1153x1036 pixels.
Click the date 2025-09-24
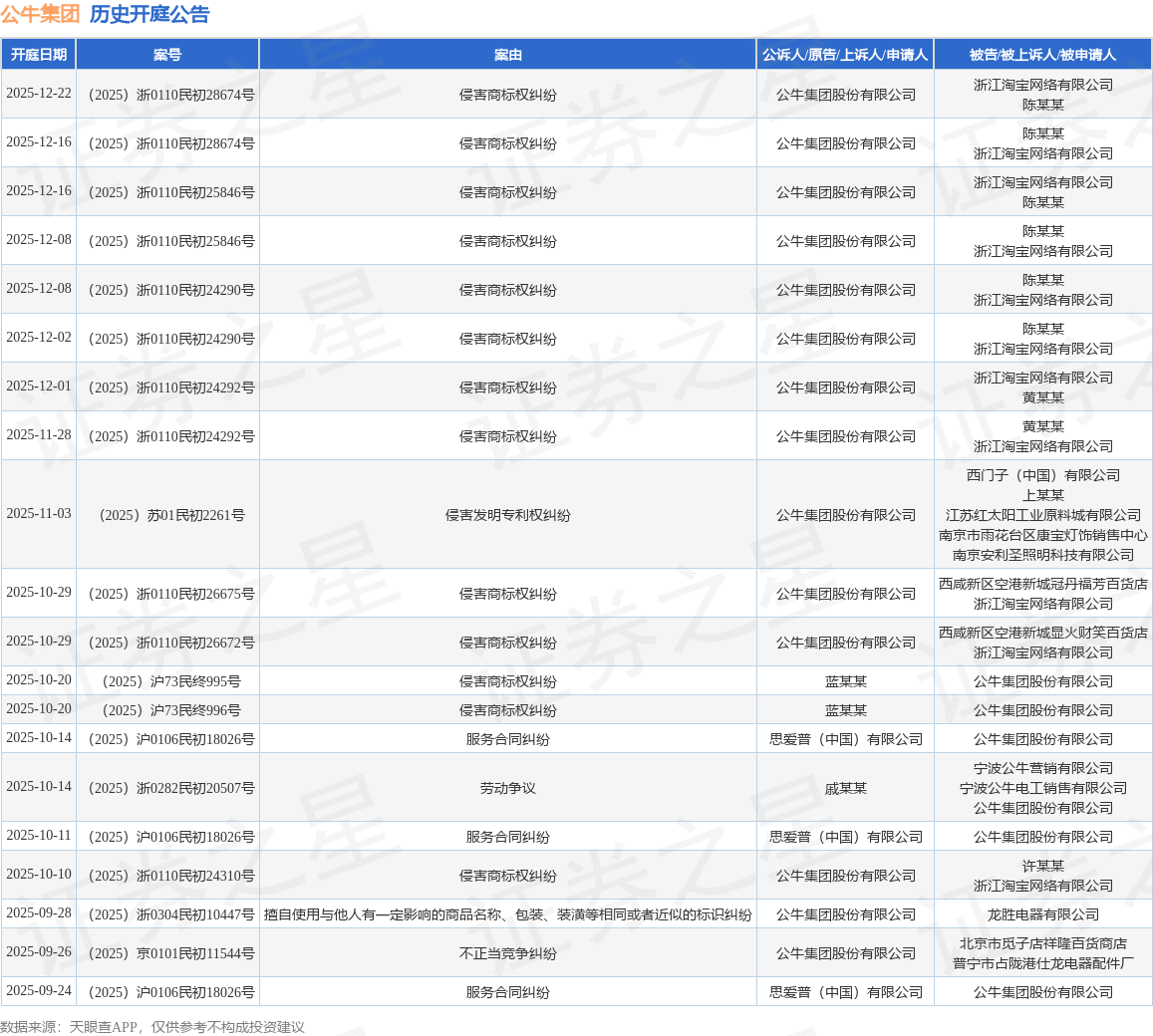pos(39,991)
